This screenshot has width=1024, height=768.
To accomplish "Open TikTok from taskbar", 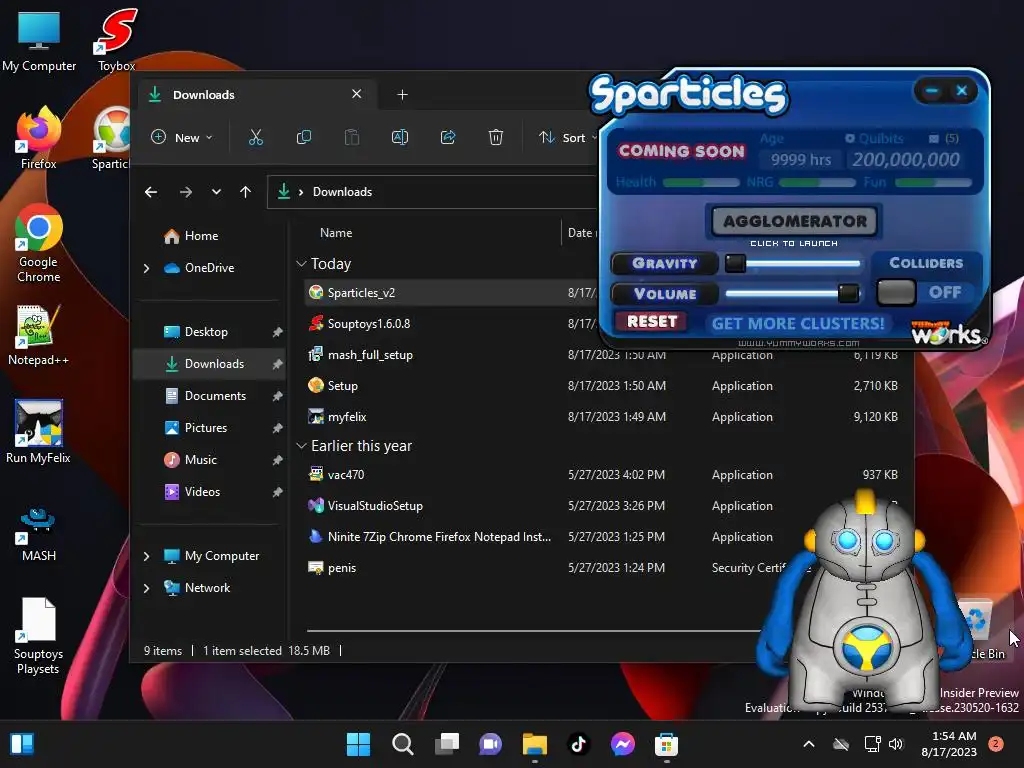I will pyautogui.click(x=579, y=744).
